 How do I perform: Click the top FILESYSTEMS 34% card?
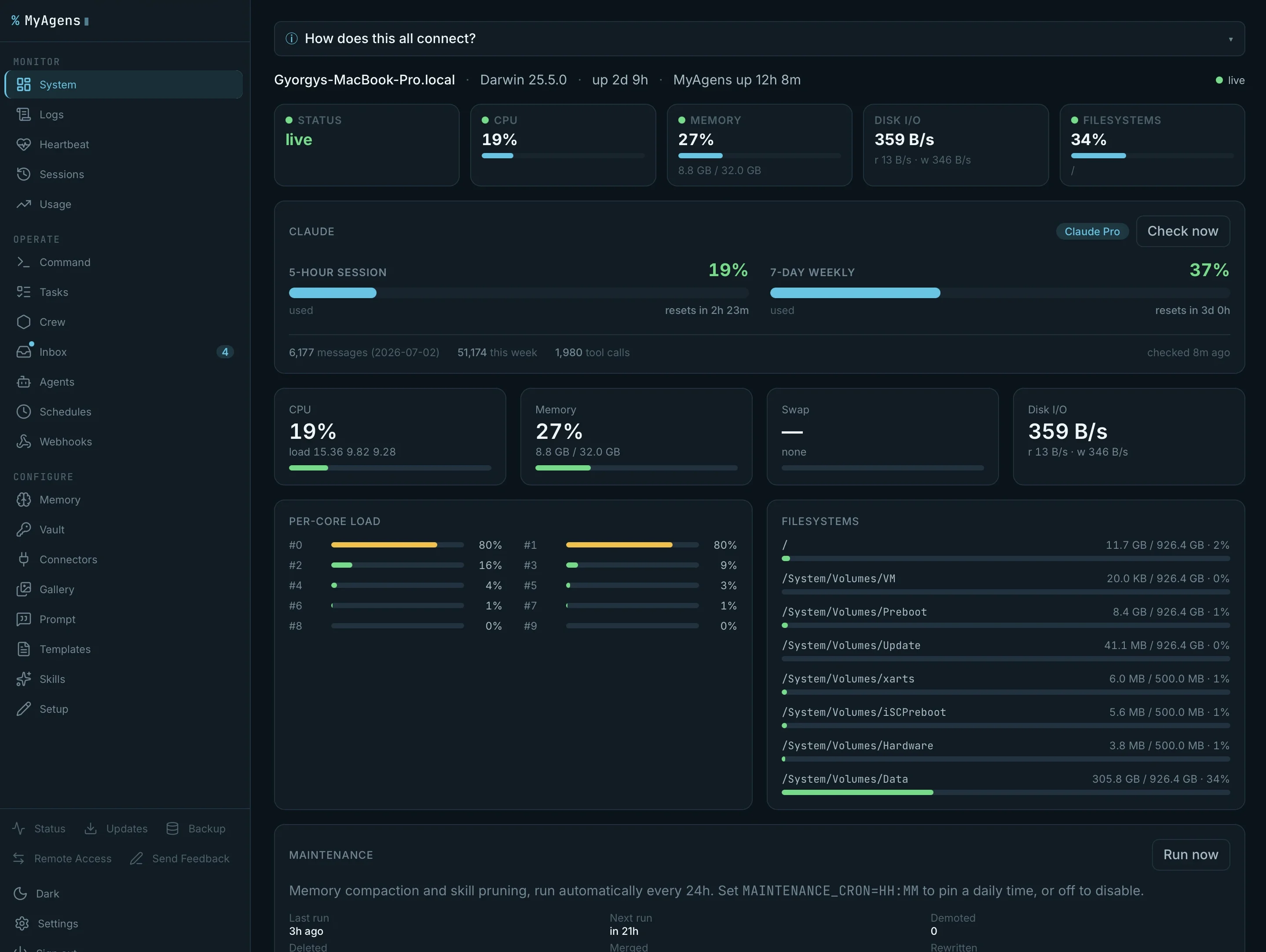pos(1152,145)
